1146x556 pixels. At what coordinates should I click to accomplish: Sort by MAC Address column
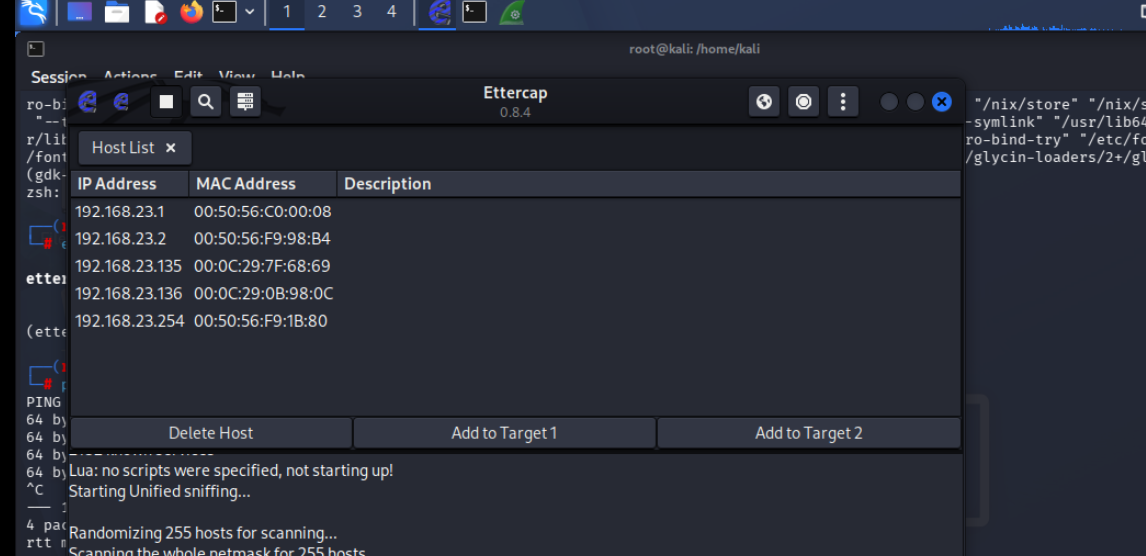click(263, 184)
